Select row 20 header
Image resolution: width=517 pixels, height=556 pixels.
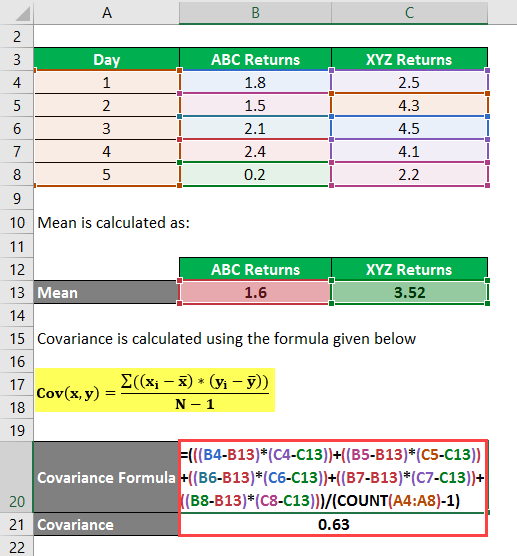point(17,477)
